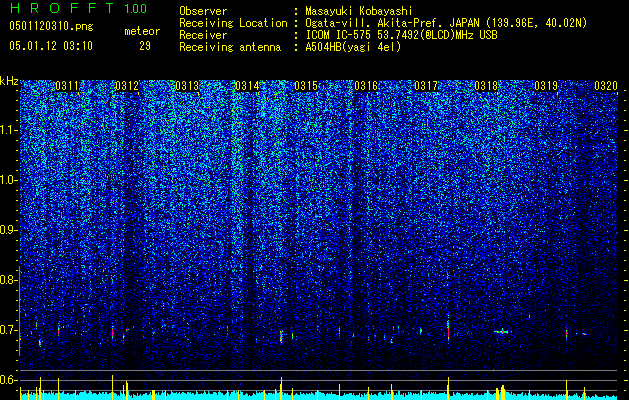
Task: Click the 0317 time marker
Action: (x=426, y=86)
